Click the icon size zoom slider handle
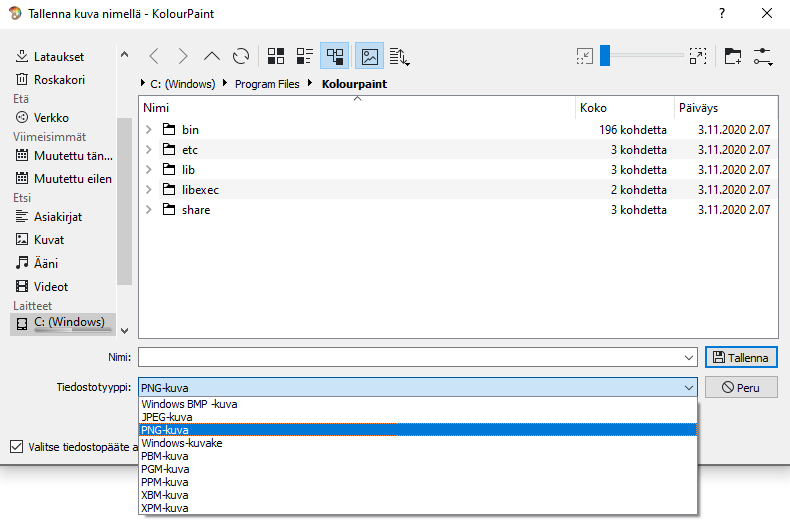Screen dimensions: 790x520 (x=605, y=57)
